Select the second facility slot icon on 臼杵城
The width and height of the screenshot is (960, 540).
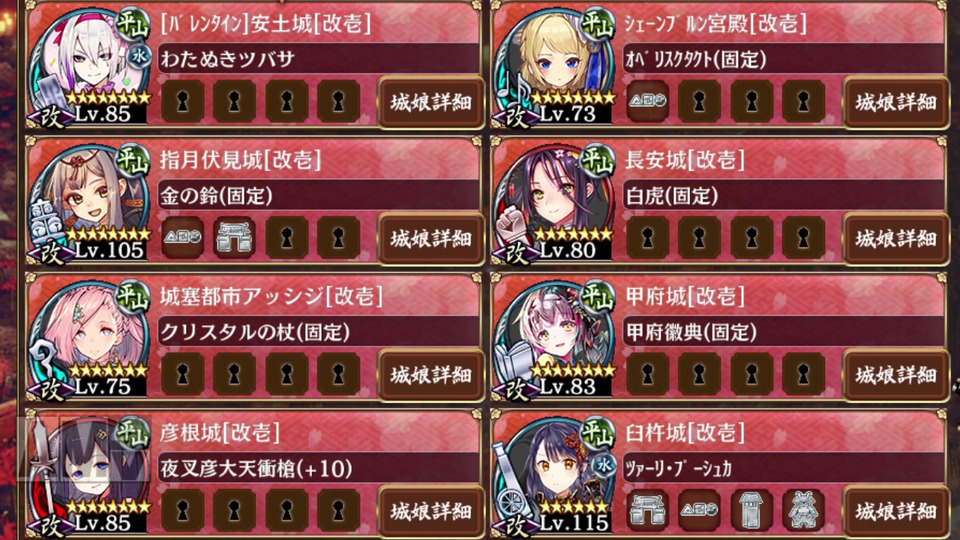tap(699, 510)
